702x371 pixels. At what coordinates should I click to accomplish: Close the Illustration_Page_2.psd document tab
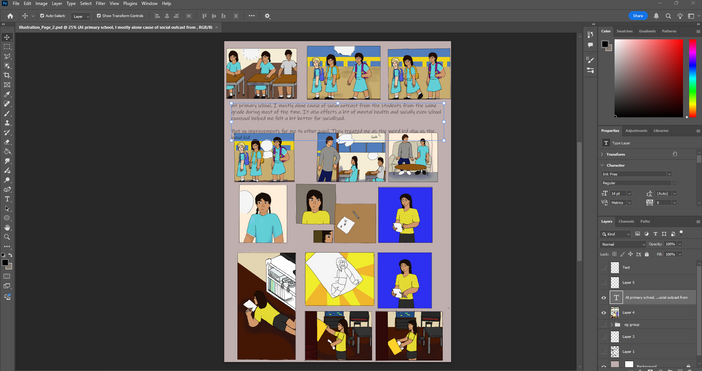217,27
